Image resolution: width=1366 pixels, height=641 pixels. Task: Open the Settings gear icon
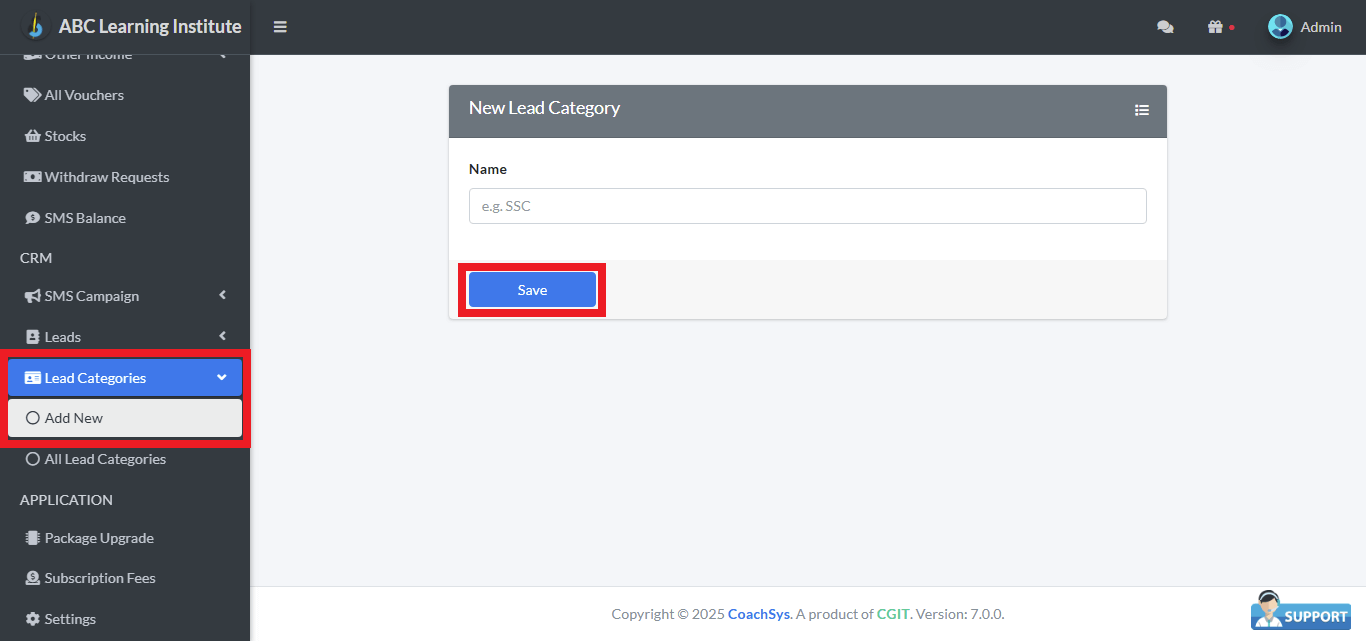(31, 618)
